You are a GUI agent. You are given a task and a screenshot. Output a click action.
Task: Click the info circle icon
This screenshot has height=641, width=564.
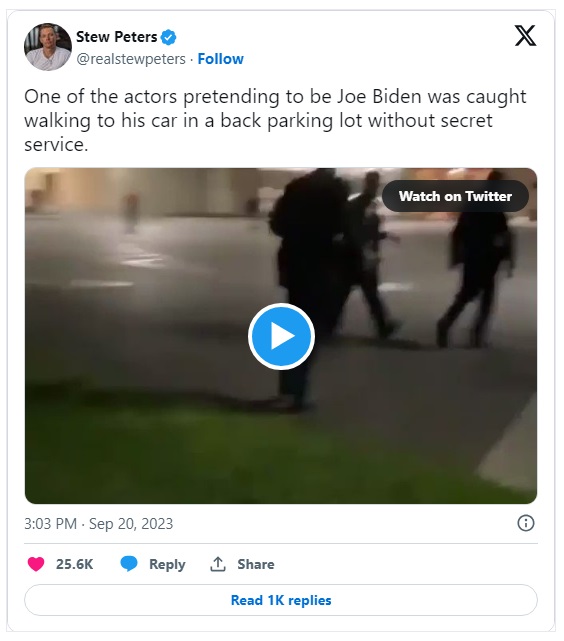526,523
